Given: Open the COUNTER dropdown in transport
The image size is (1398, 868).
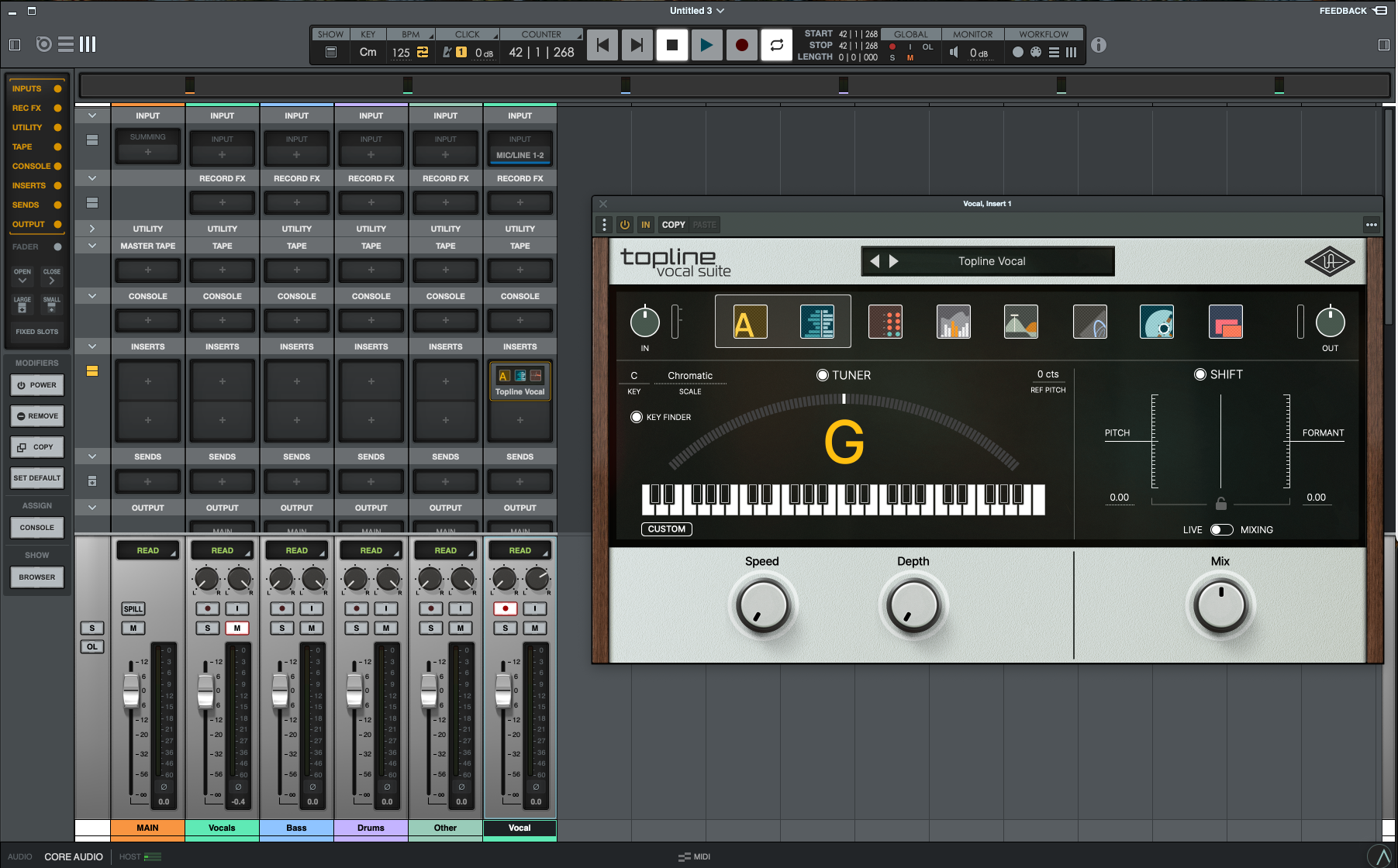Looking at the screenshot, I should pyautogui.click(x=541, y=34).
